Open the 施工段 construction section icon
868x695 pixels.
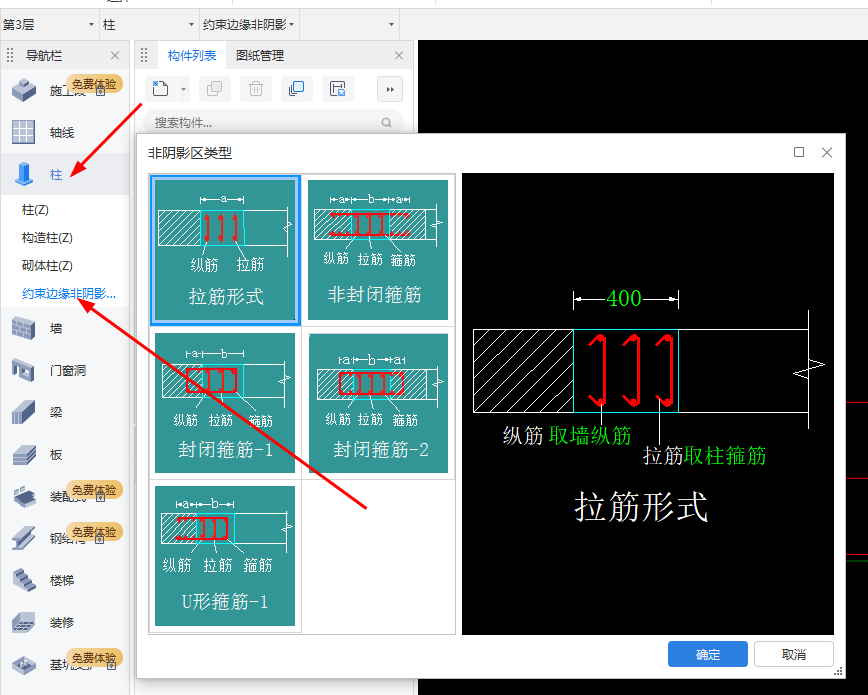(24, 90)
